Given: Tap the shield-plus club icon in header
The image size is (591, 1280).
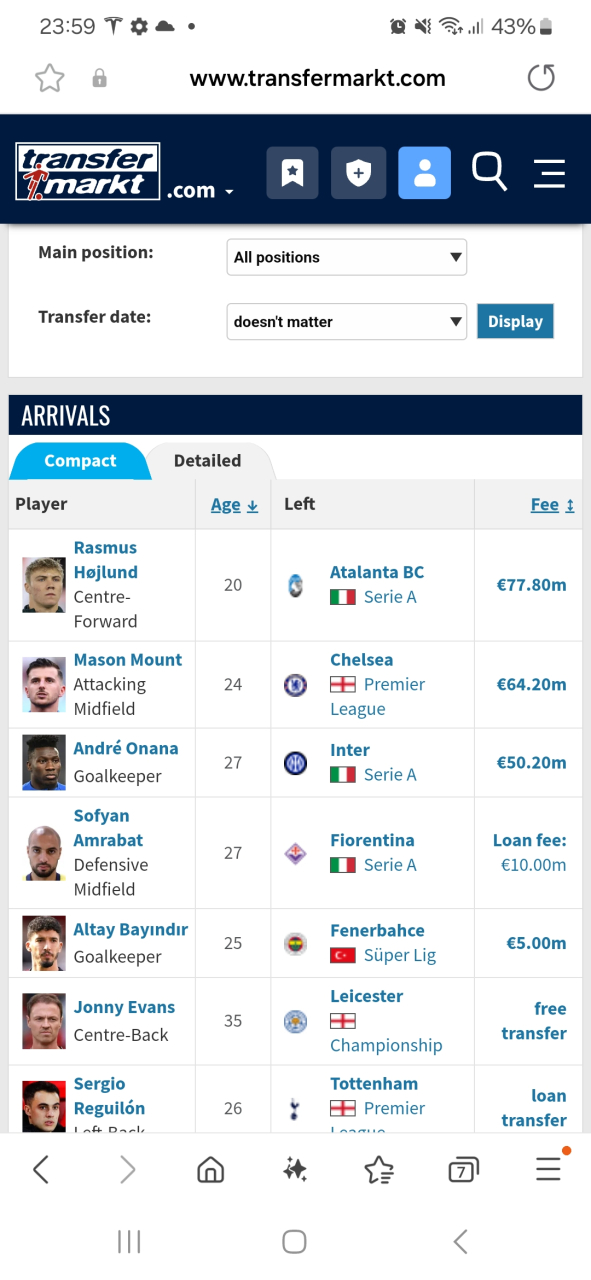Looking at the screenshot, I should coord(358,173).
